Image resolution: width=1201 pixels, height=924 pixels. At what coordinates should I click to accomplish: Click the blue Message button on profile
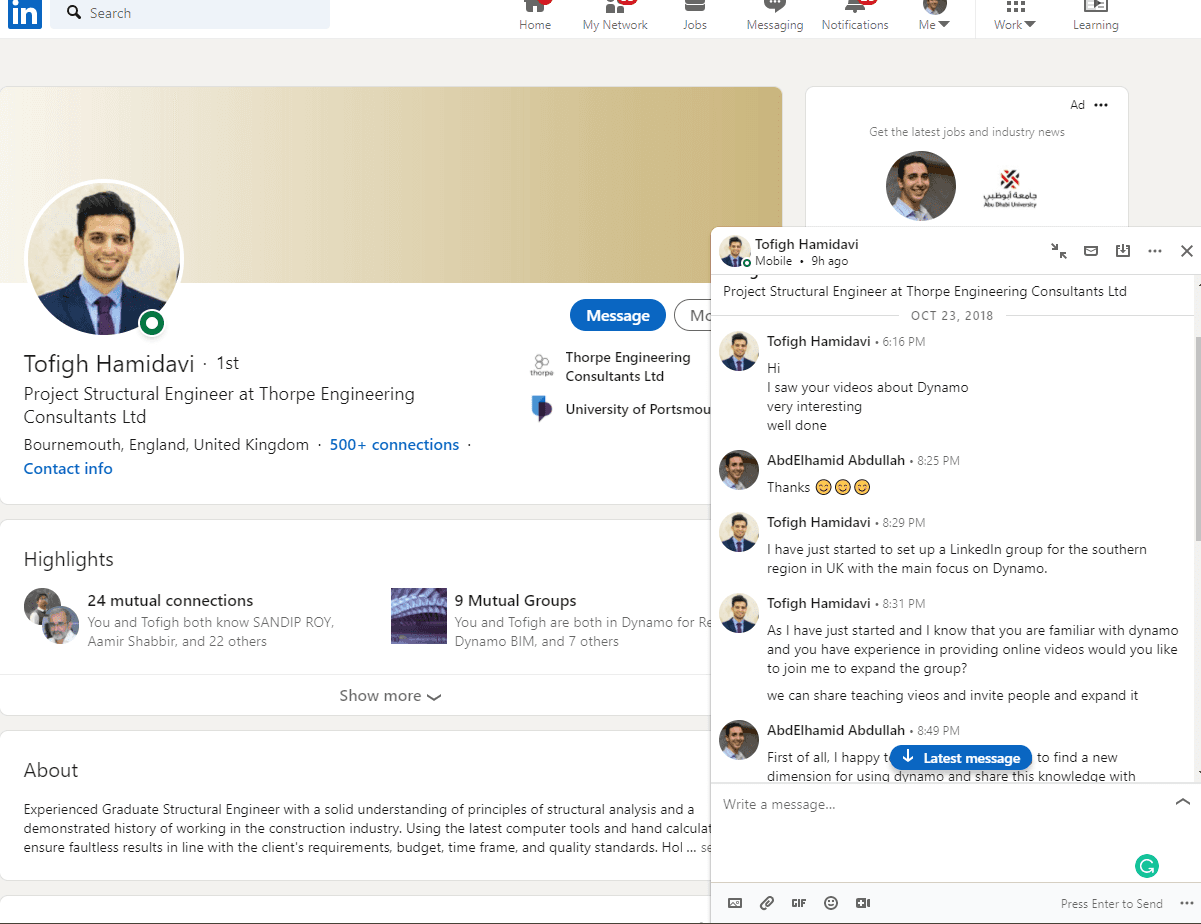(618, 315)
